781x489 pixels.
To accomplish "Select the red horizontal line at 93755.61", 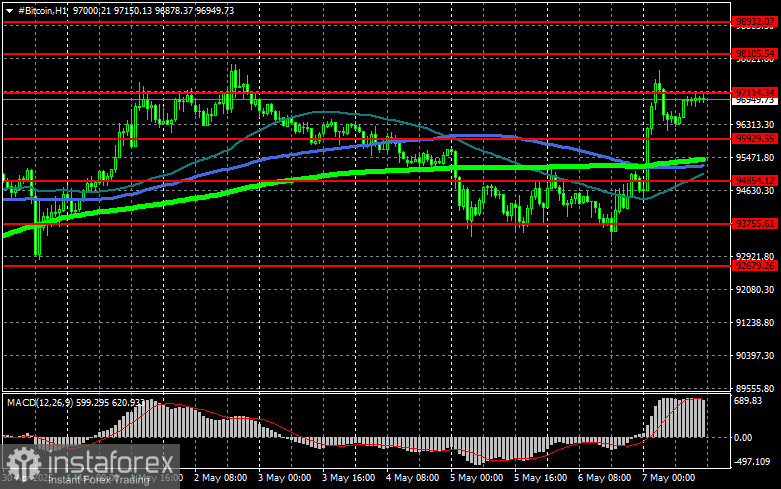I will (x=367, y=224).
